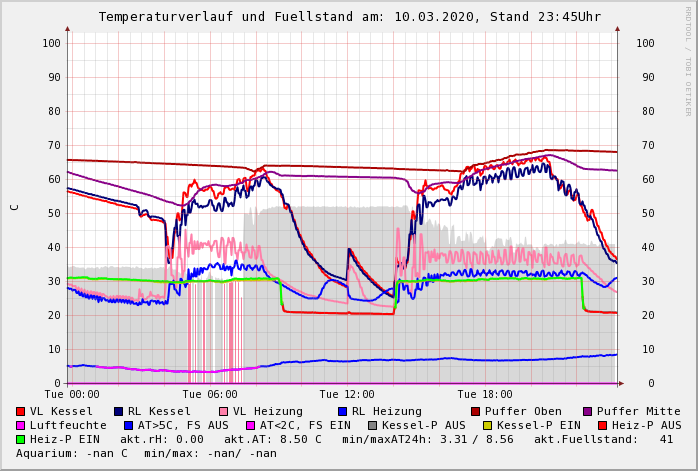Image resolution: width=698 pixels, height=471 pixels.
Task: Click the dark blue RL Kessel legend swatch
Action: [118, 411]
